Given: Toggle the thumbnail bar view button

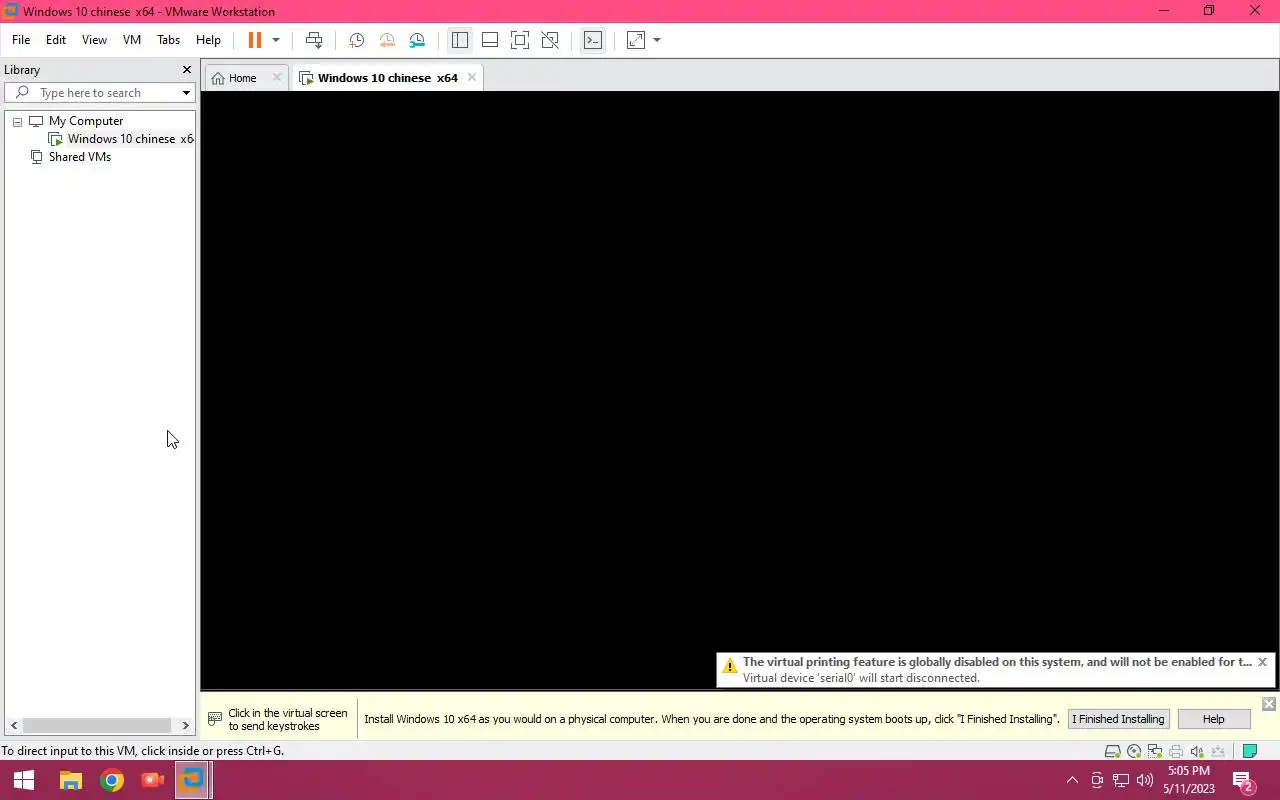Looking at the screenshot, I should pyautogui.click(x=490, y=40).
